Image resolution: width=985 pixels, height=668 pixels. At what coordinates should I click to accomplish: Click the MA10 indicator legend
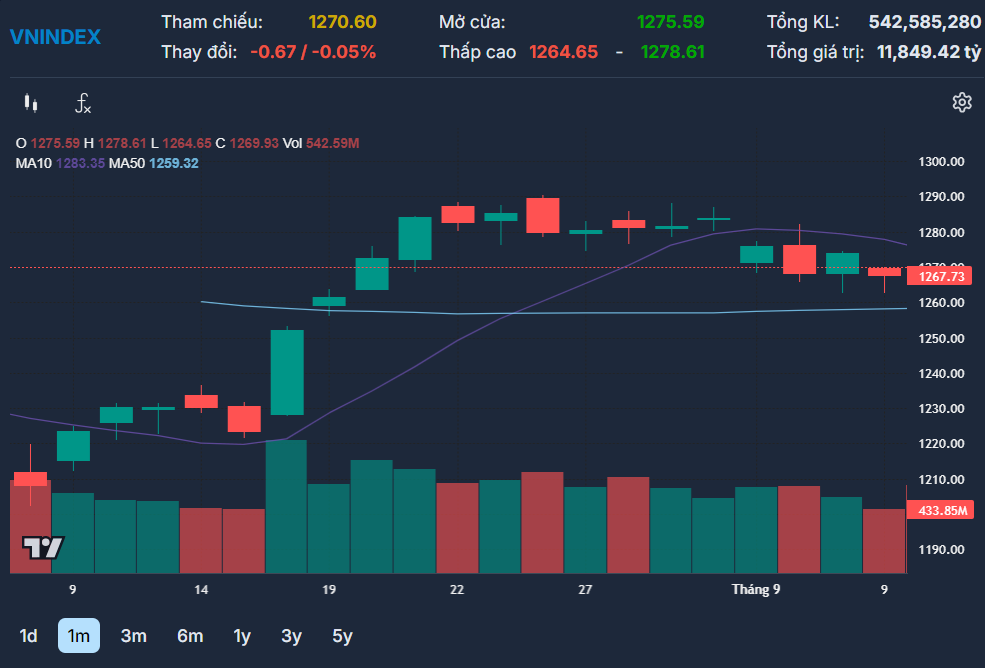click(x=60, y=163)
